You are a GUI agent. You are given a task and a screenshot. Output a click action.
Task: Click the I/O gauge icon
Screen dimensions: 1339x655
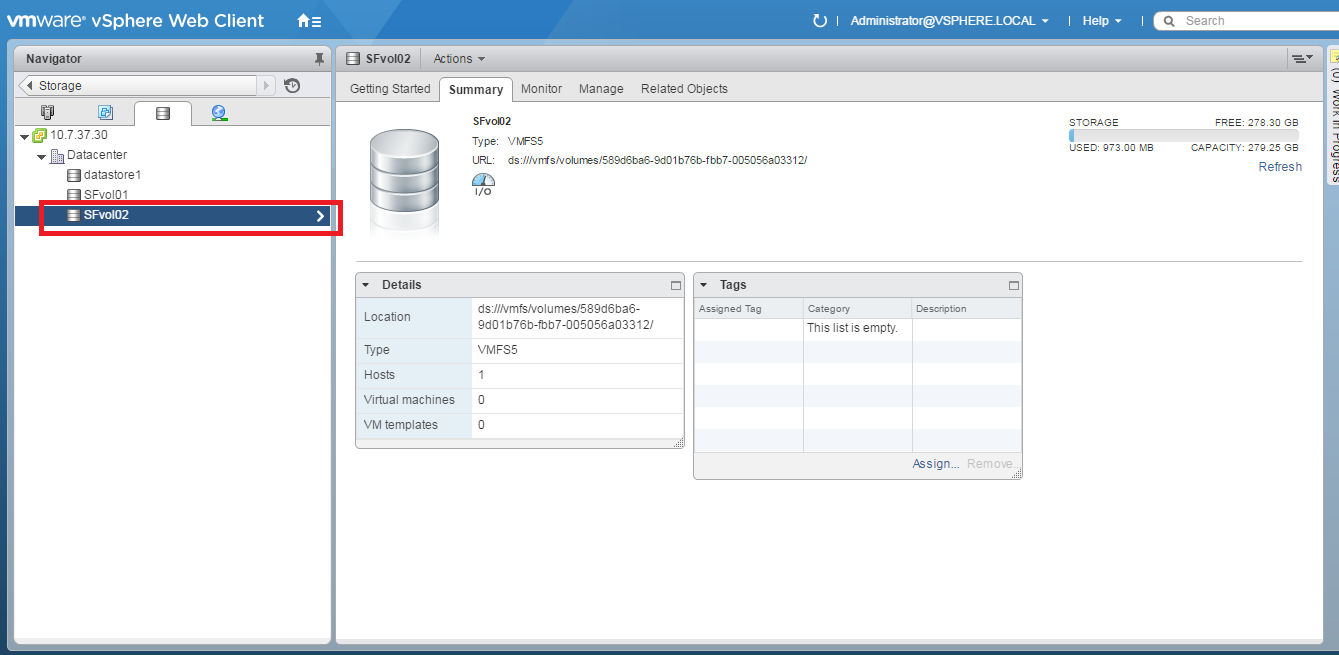coord(483,184)
